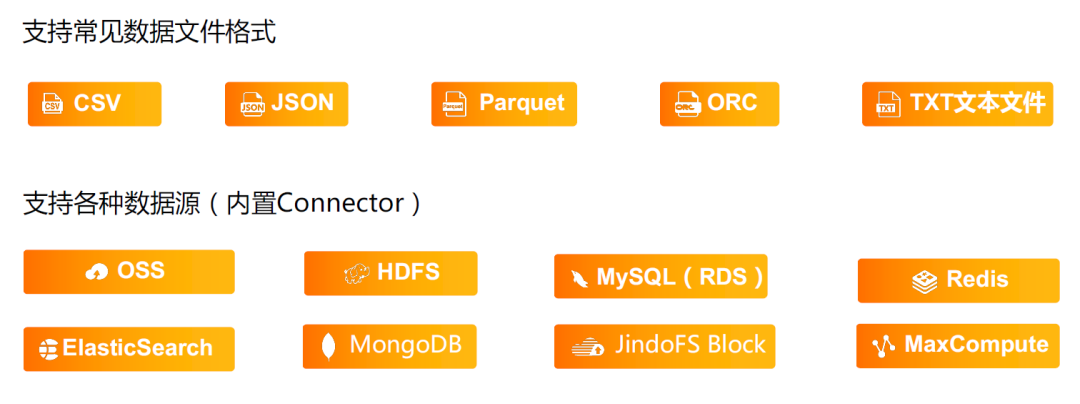Click the ORC file icon
Screen dimensions: 1080x404
687,105
